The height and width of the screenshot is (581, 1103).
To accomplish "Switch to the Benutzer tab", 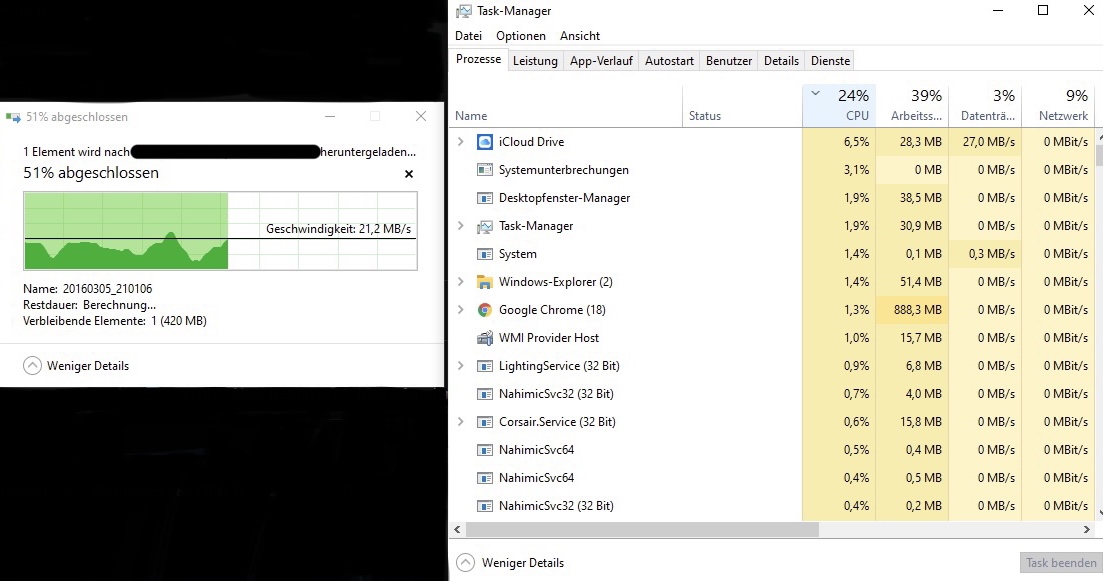I will (729, 61).
